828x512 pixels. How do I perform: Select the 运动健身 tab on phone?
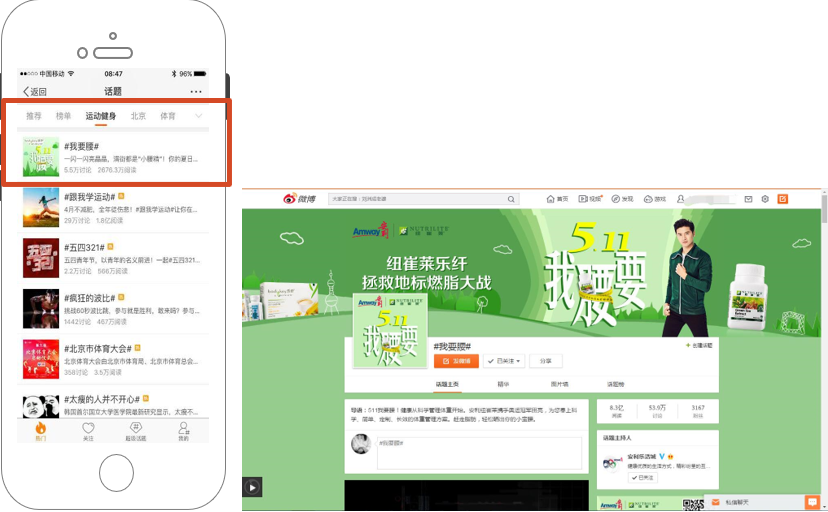coord(101,116)
